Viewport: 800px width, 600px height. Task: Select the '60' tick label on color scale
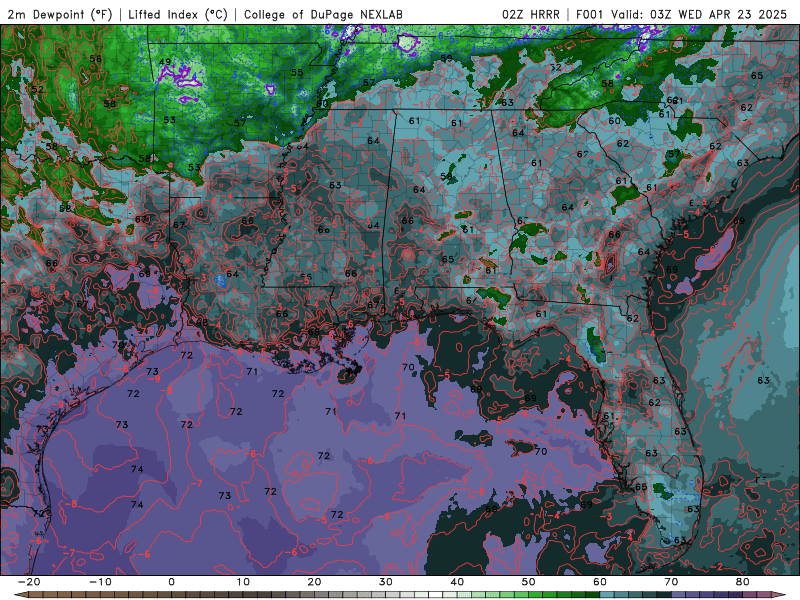pyautogui.click(x=600, y=582)
